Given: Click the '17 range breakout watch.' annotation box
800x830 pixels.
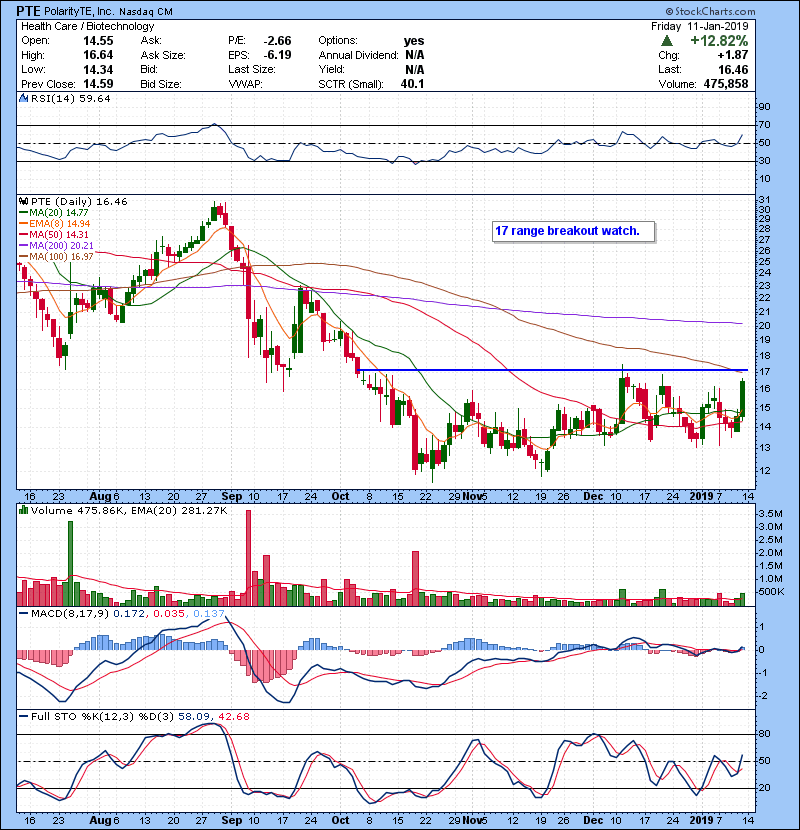Looking at the screenshot, I should click(x=573, y=231).
